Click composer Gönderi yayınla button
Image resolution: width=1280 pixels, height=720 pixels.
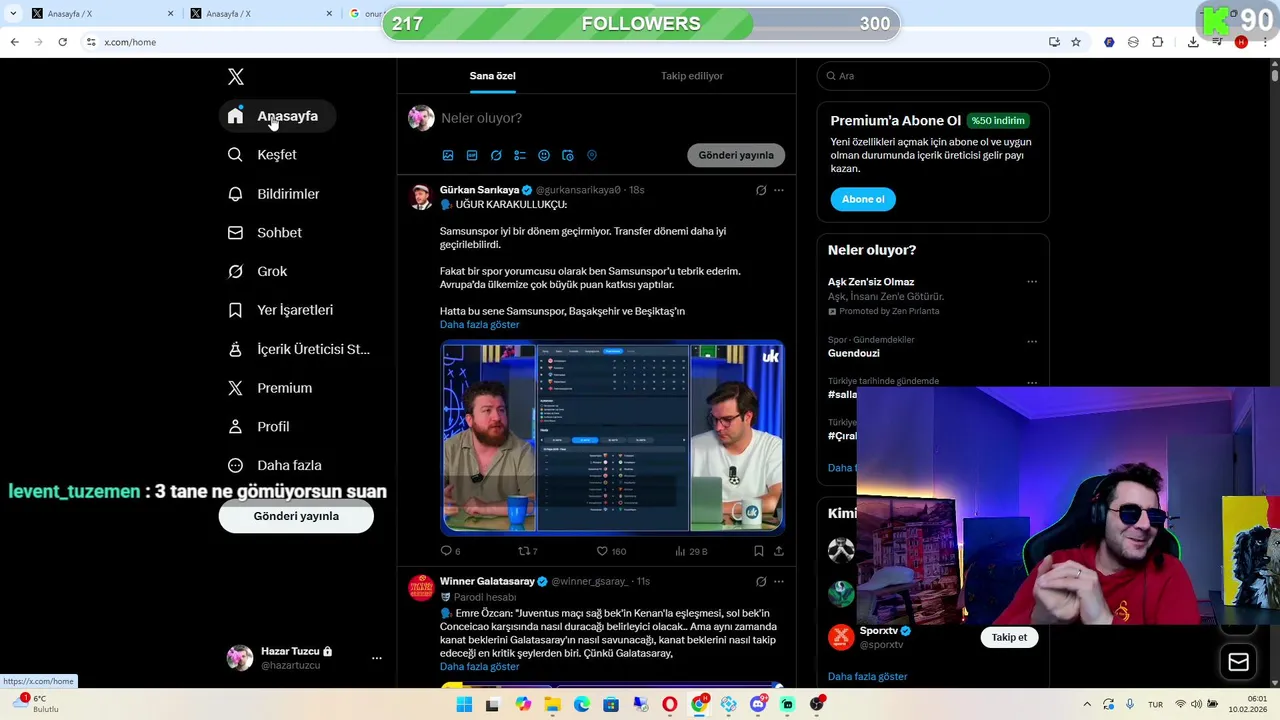click(x=736, y=156)
